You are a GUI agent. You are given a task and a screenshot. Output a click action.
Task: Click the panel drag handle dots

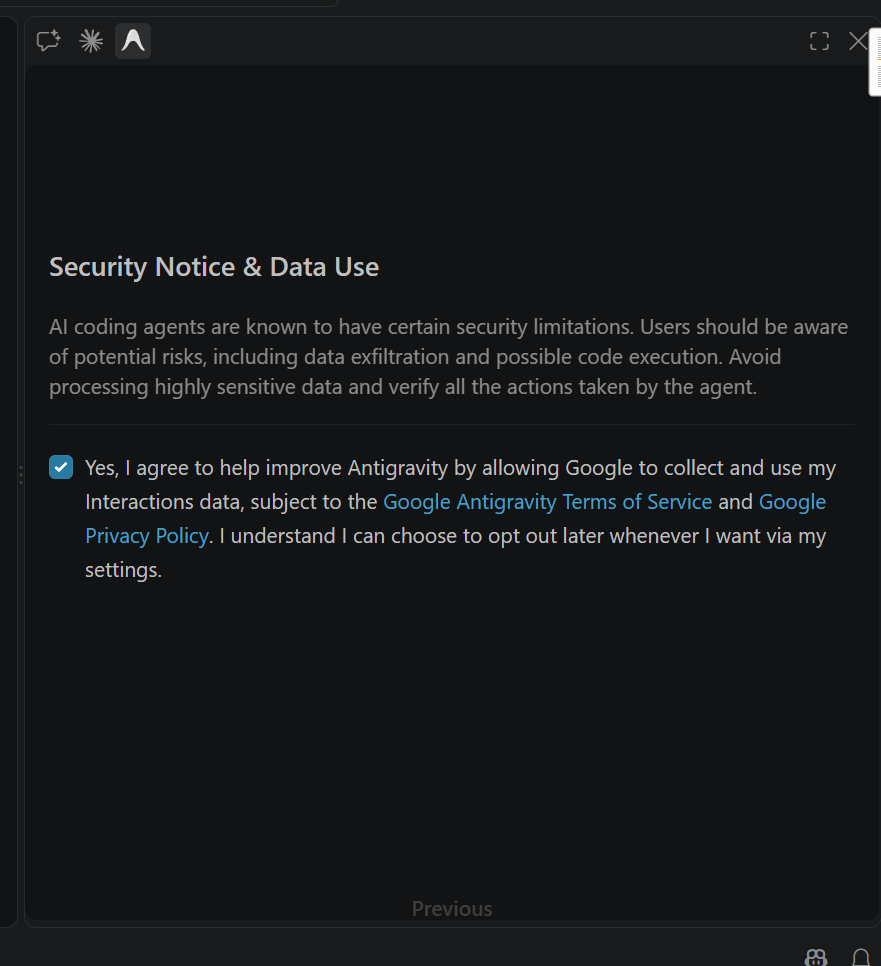click(21, 475)
